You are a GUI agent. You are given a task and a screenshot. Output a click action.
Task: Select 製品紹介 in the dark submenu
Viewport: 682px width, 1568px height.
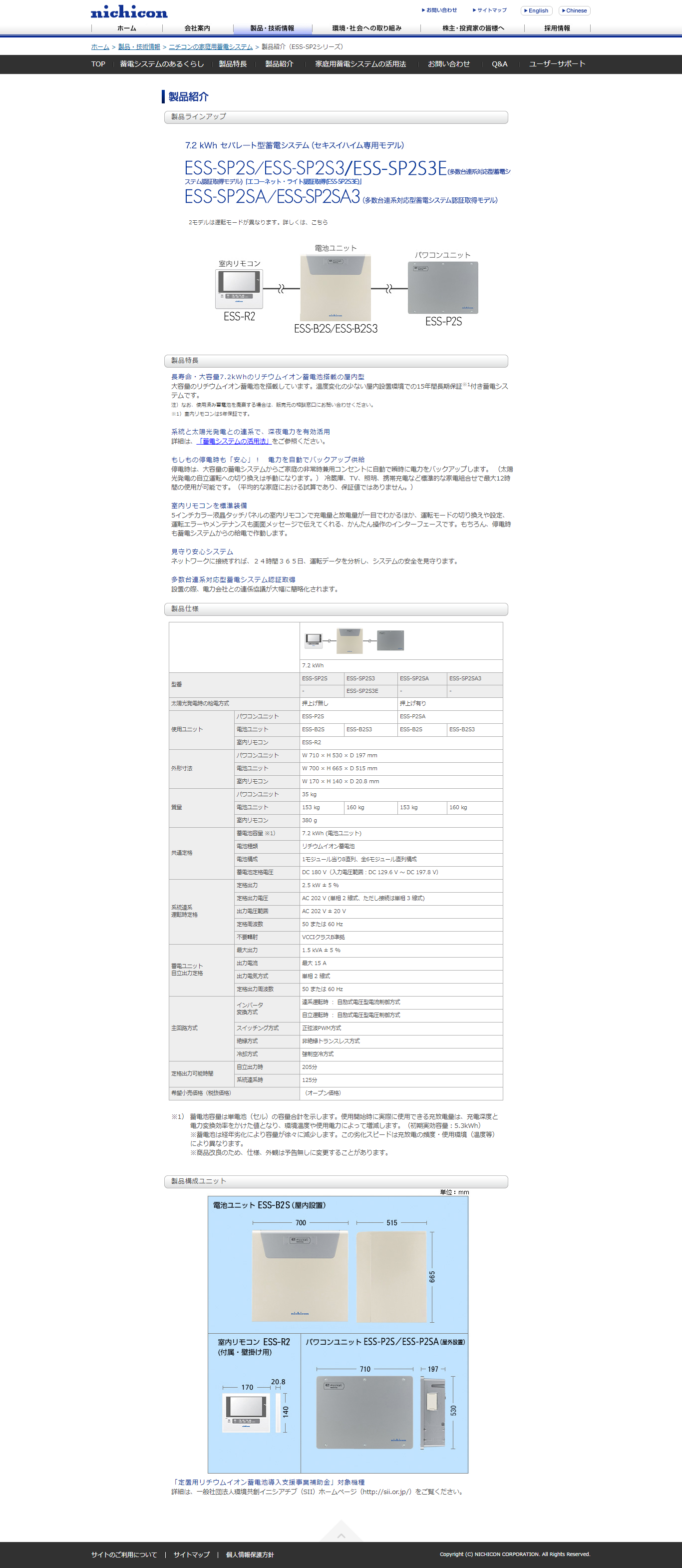(x=279, y=64)
